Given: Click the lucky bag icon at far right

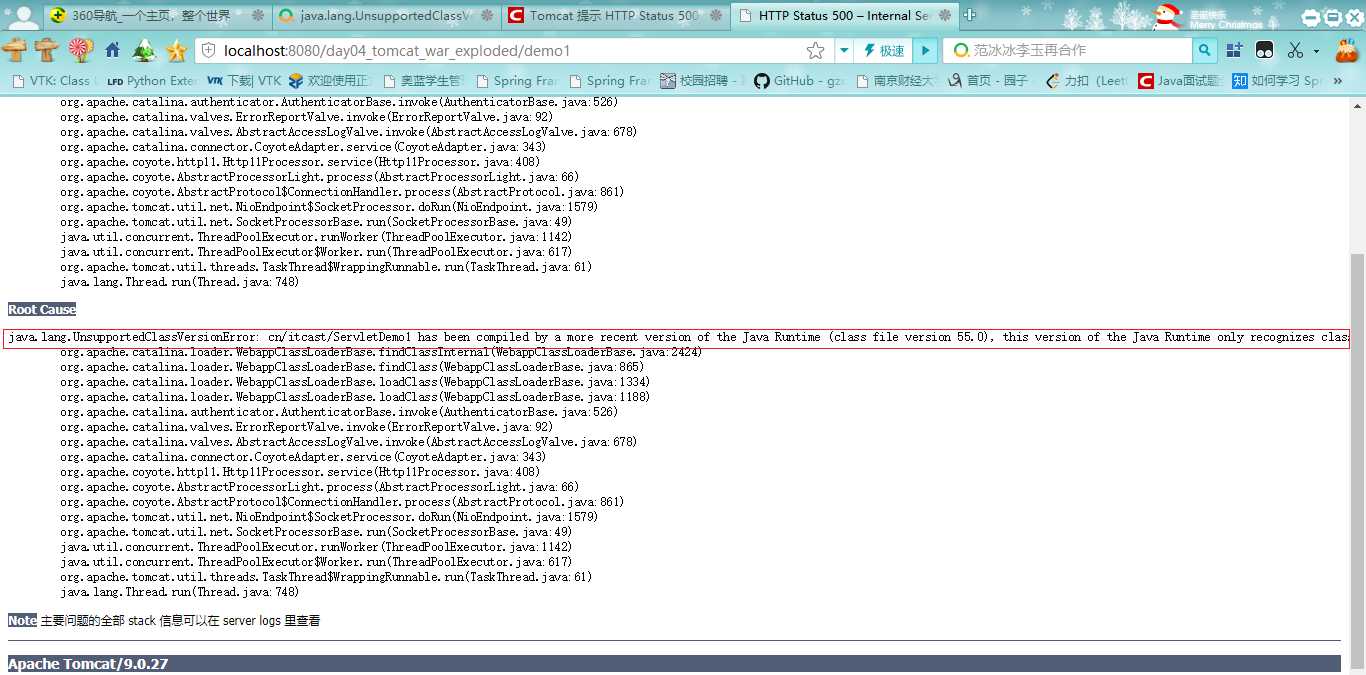Looking at the screenshot, I should click(x=1346, y=49).
